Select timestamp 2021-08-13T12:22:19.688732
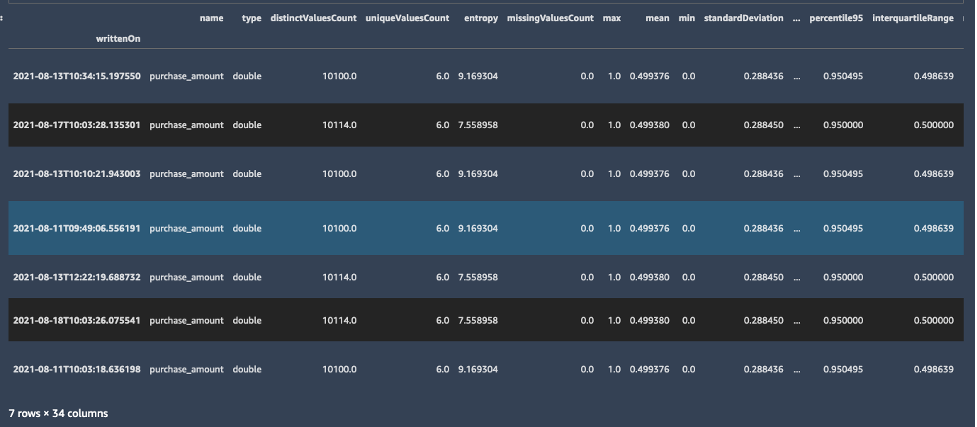 77,277
